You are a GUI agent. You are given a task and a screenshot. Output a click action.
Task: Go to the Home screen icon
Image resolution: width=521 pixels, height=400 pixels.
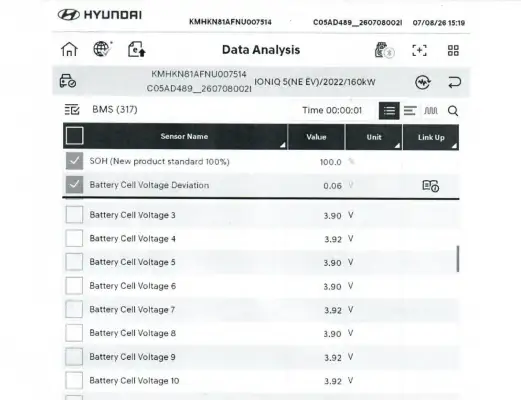tap(69, 49)
